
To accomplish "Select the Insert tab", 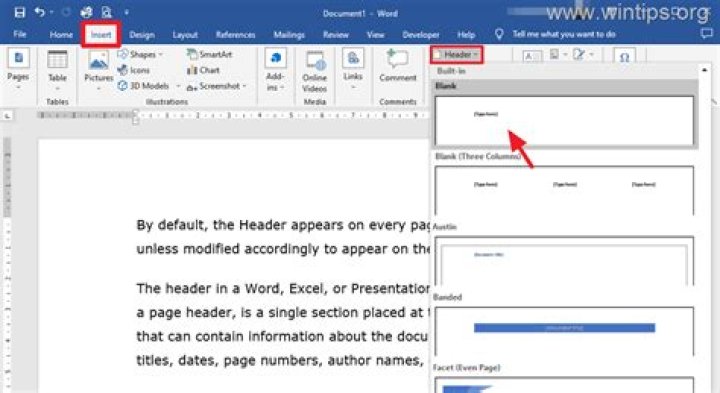I will [101, 34].
